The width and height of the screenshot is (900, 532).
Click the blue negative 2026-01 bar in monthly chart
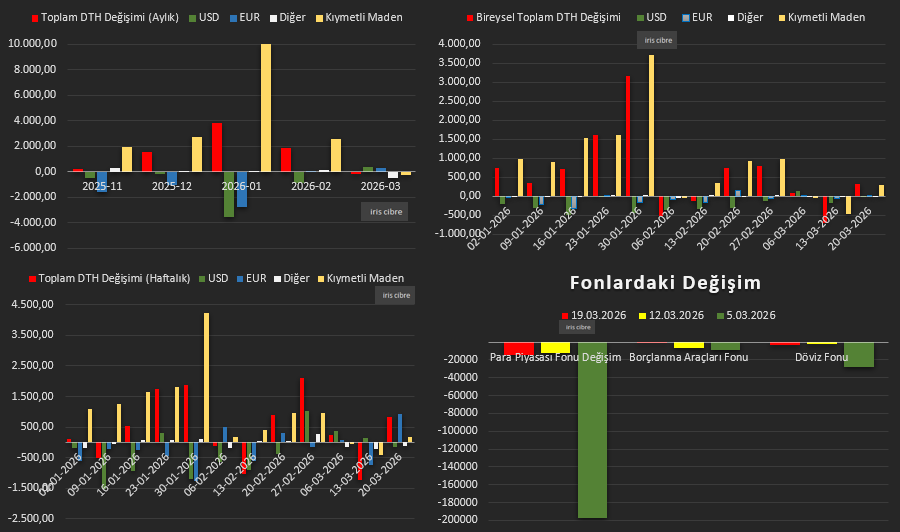coord(242,189)
